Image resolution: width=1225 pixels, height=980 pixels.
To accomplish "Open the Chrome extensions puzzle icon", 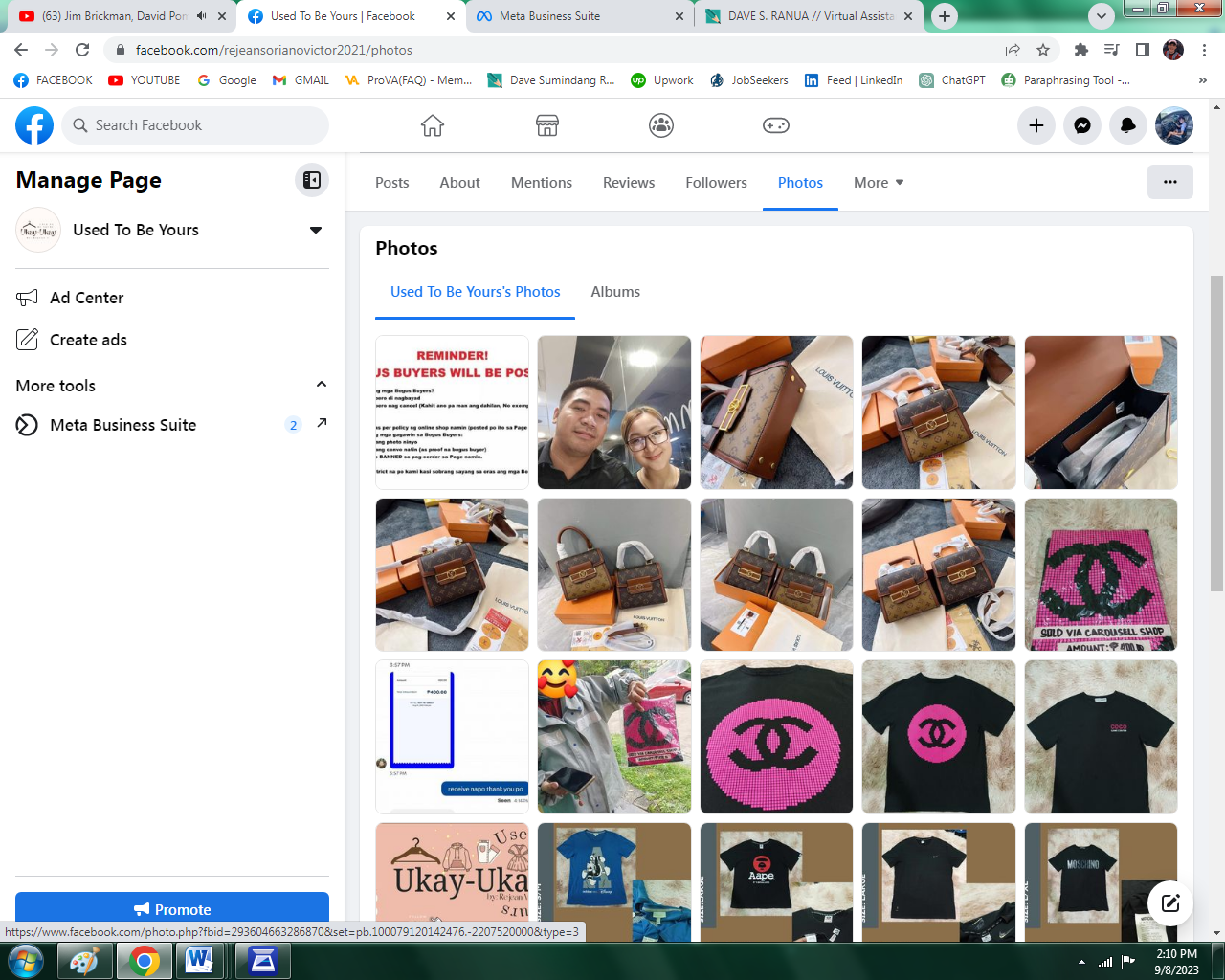I will pos(1081,50).
